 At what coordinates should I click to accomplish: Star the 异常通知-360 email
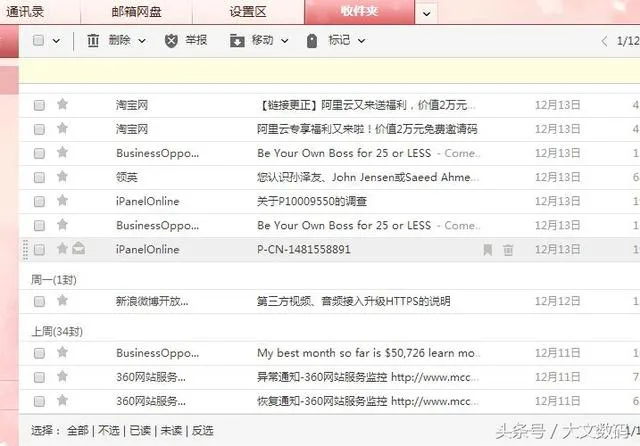point(62,376)
